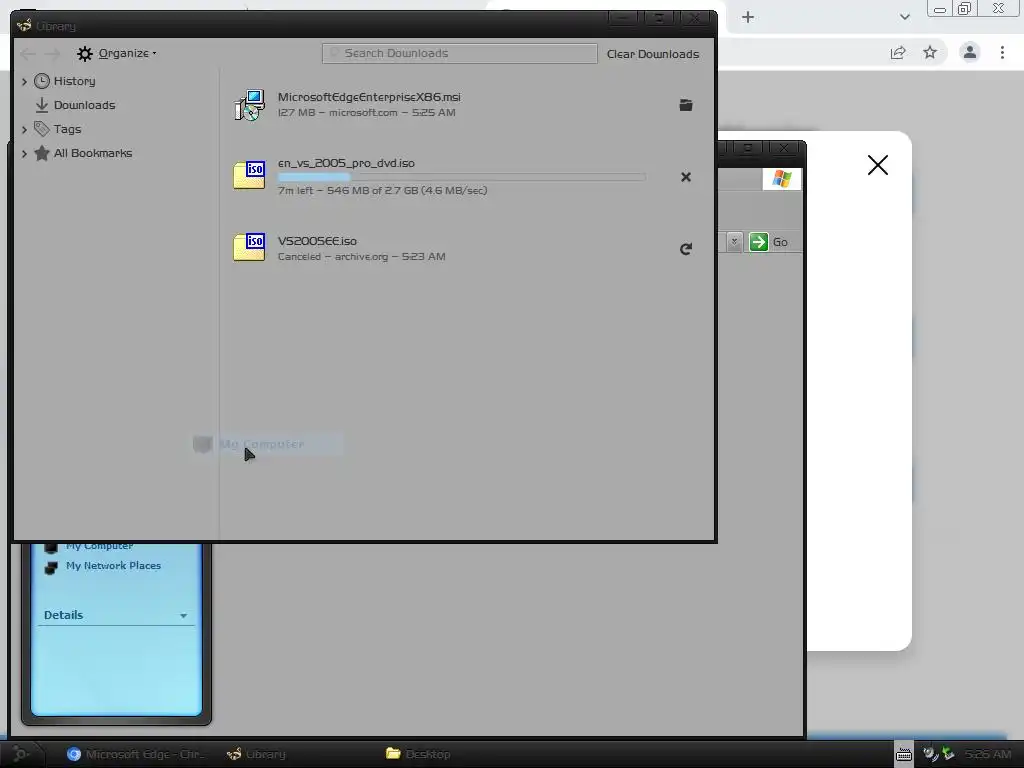Click the Library forward arrow
1024x768 pixels.
coord(52,54)
